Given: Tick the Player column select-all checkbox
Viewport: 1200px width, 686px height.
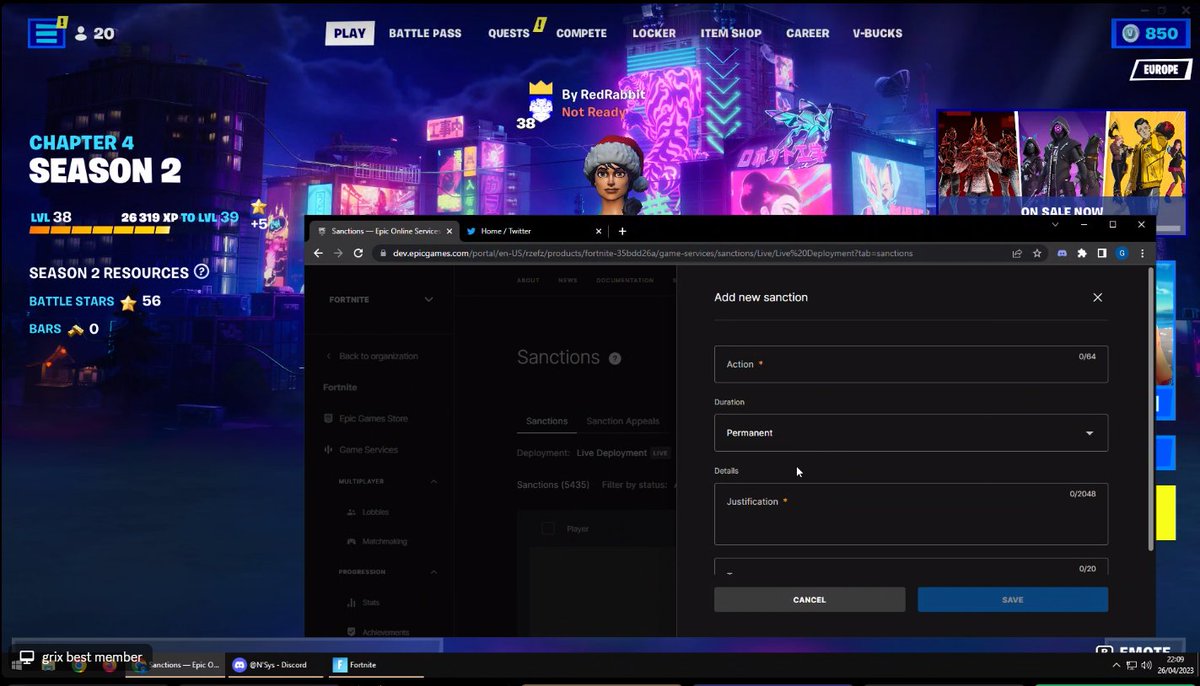Looking at the screenshot, I should pyautogui.click(x=547, y=528).
